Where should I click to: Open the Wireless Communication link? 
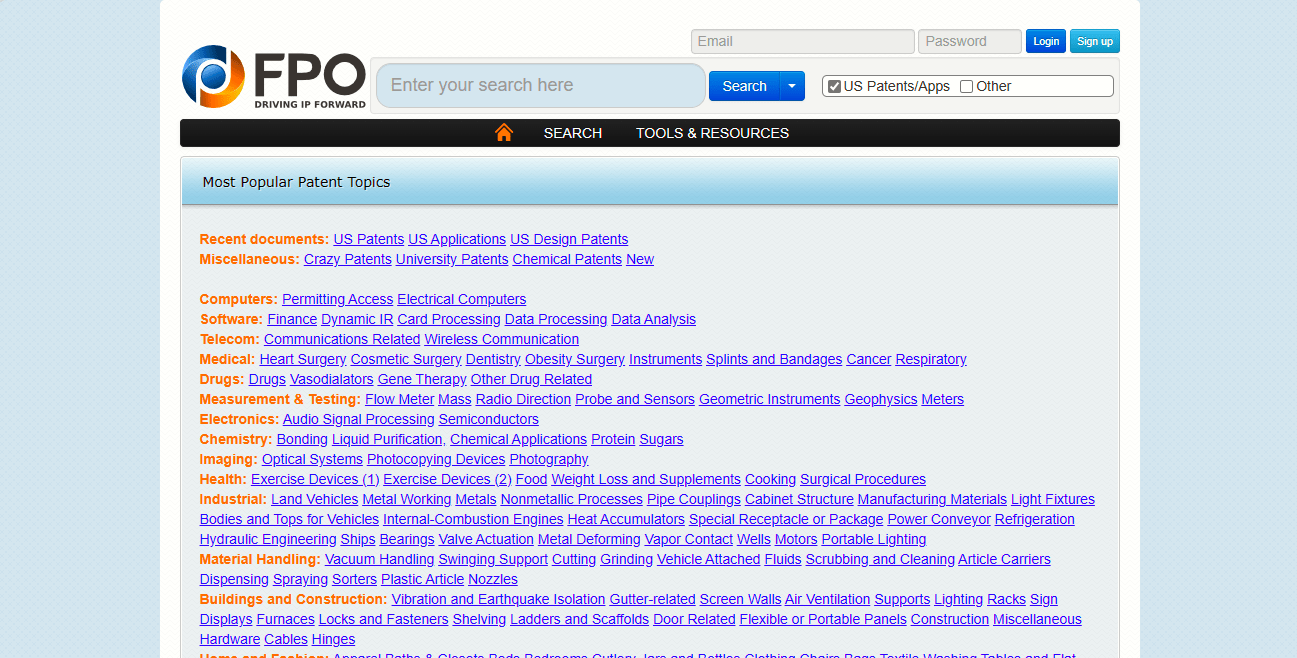click(x=502, y=339)
